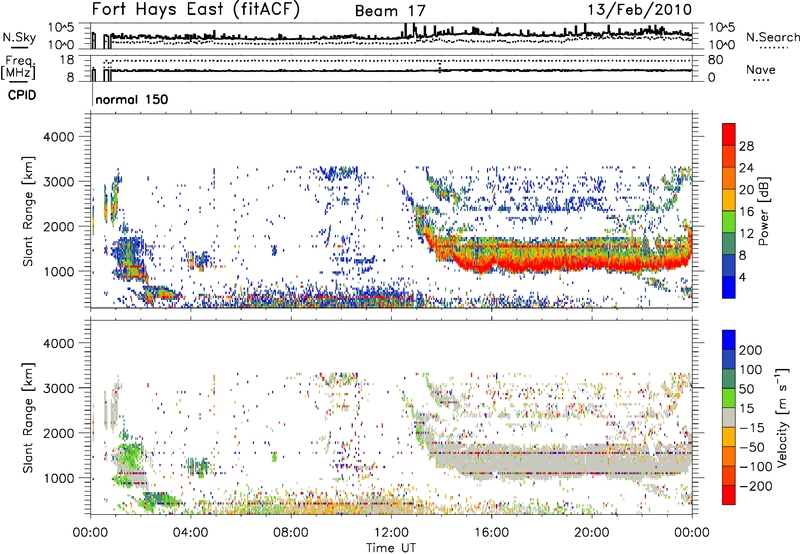Click the '12:00' time axis label
This screenshot has height=554, width=800.
[x=391, y=533]
